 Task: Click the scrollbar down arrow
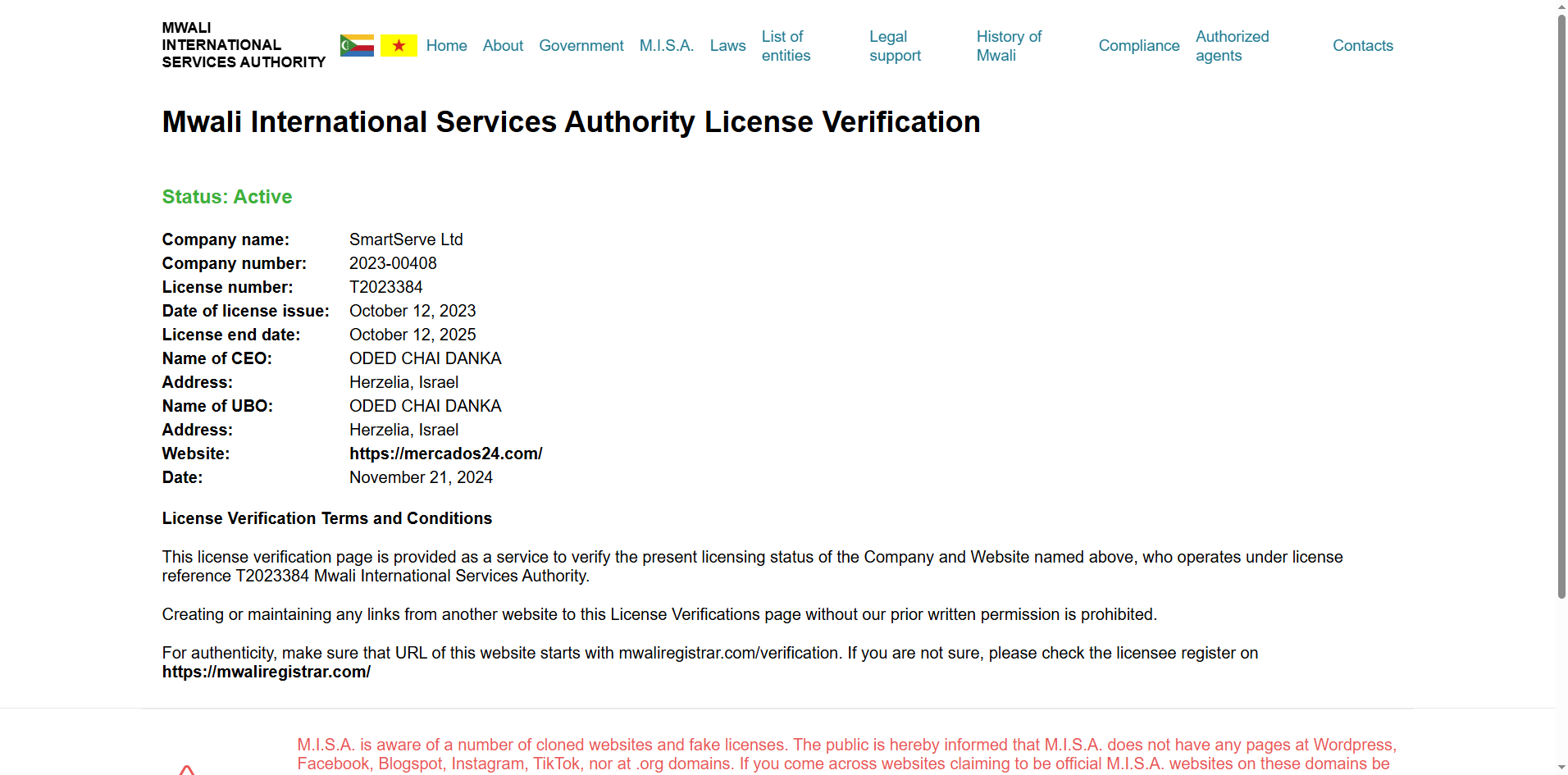[1561, 768]
